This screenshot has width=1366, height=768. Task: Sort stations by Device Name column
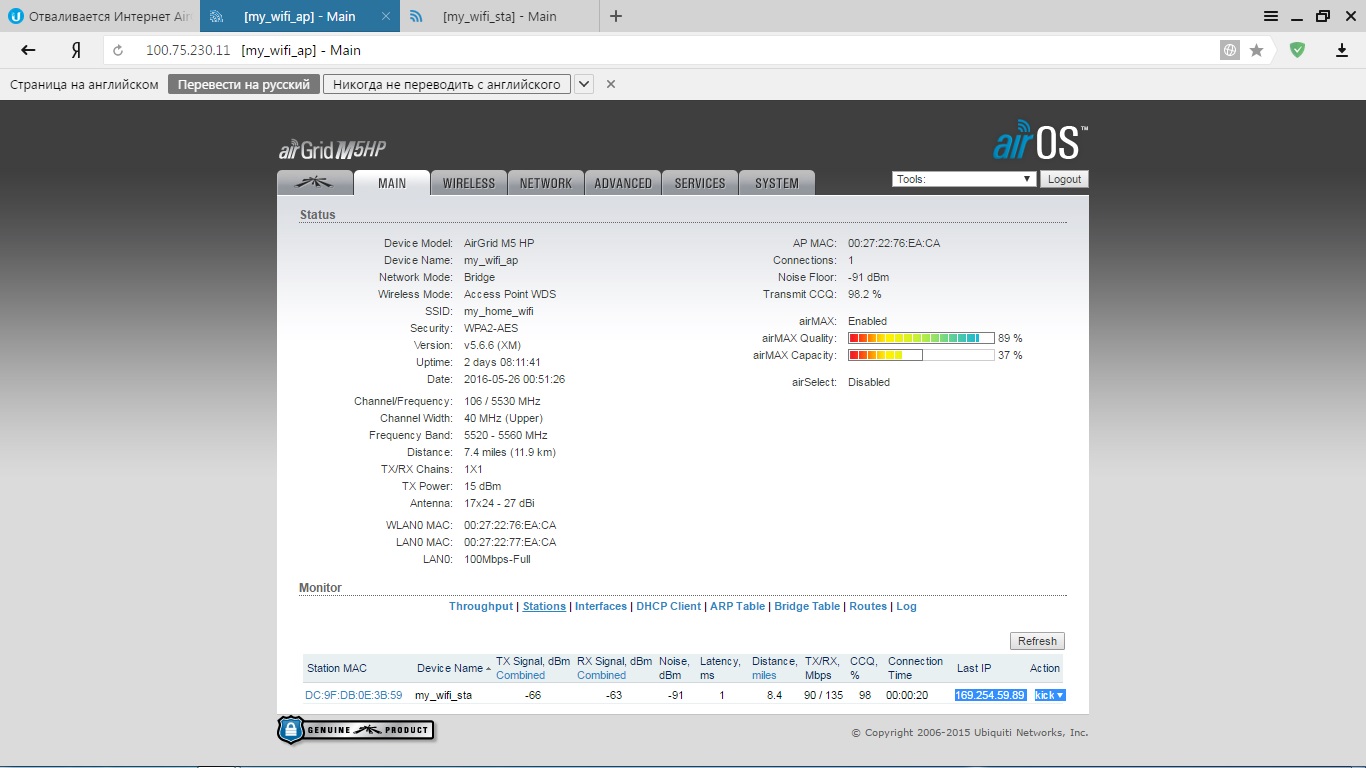(453, 668)
